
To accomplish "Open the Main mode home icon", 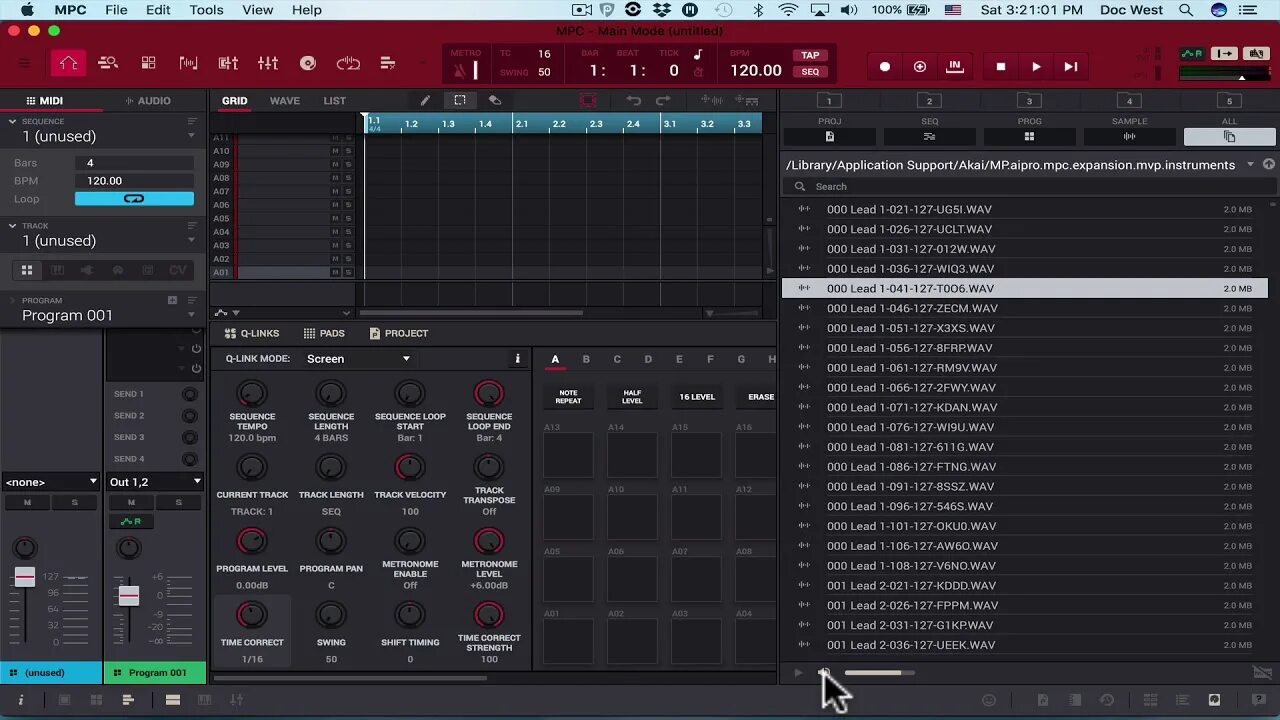I will tap(68, 63).
